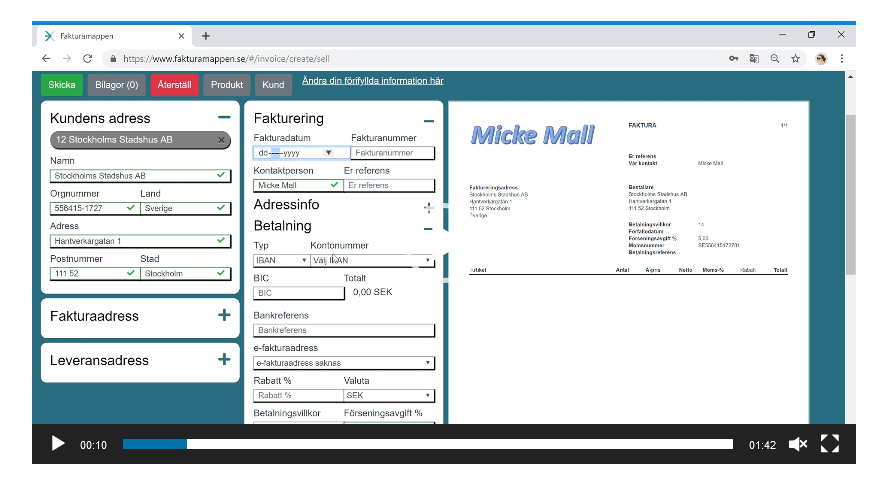The image size is (890, 496).
Task: Open the e-fakturaadress dropdown
Action: point(344,363)
